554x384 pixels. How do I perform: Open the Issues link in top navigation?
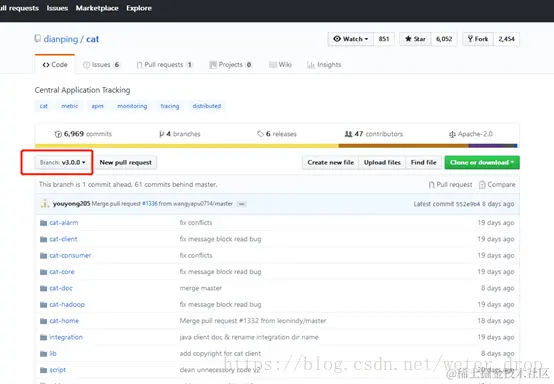pos(57,8)
